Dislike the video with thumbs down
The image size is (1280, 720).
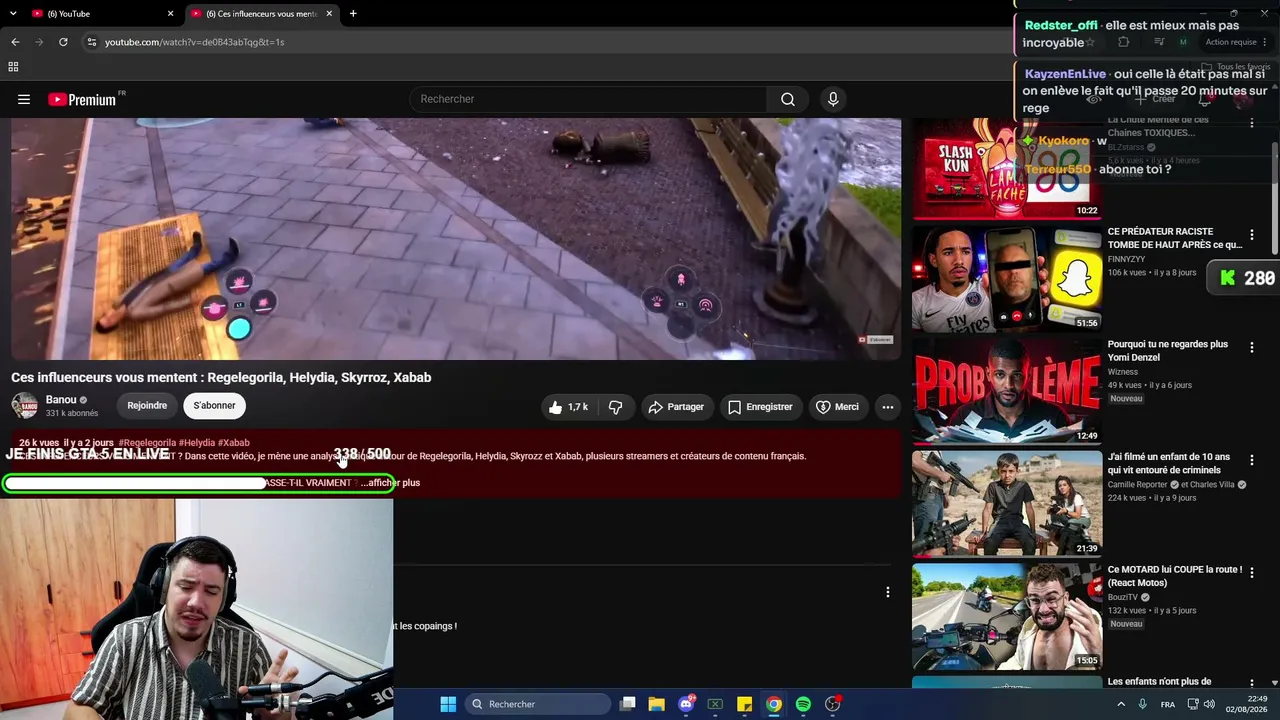616,407
